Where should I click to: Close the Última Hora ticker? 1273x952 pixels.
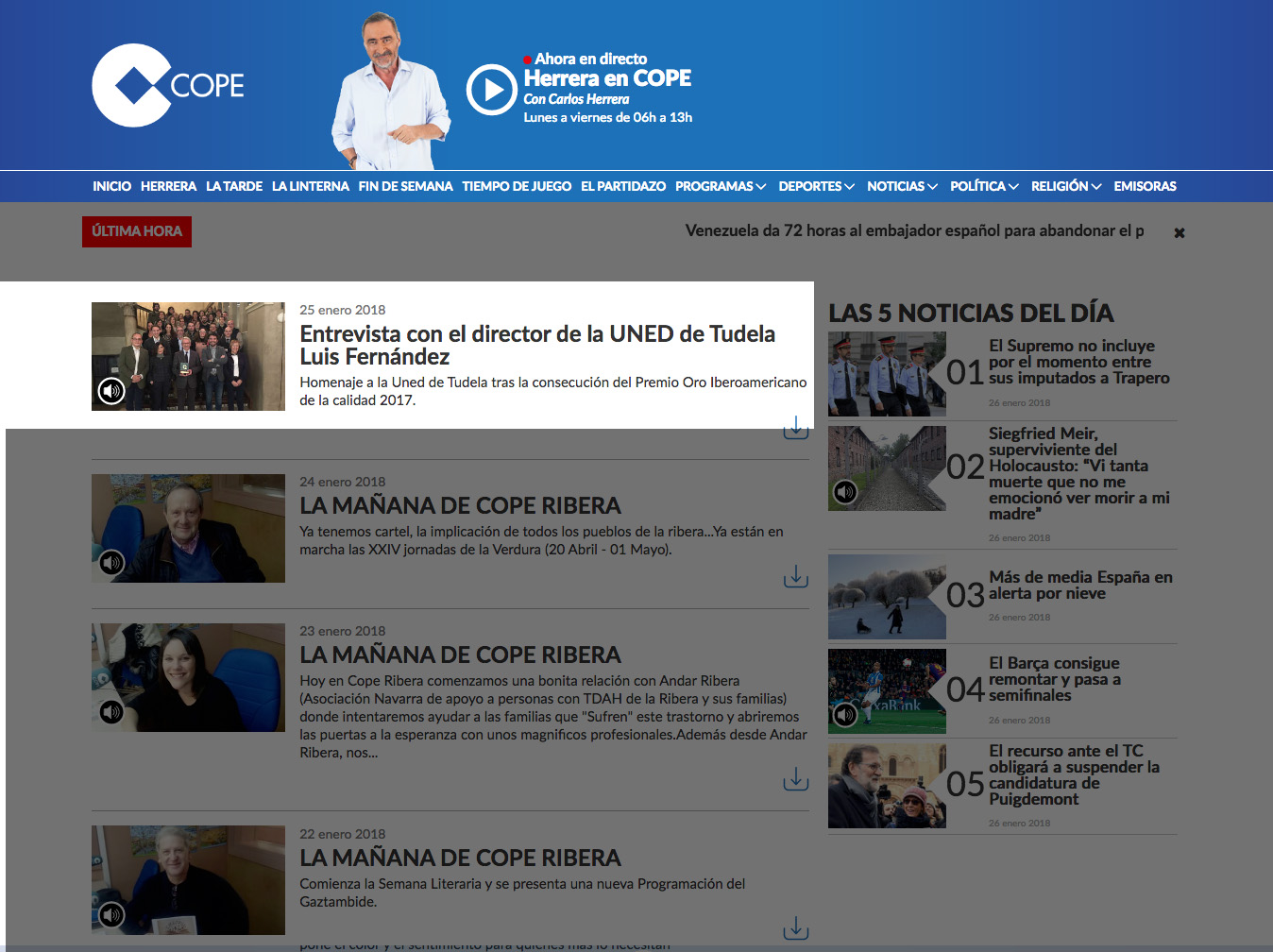coord(1180,232)
